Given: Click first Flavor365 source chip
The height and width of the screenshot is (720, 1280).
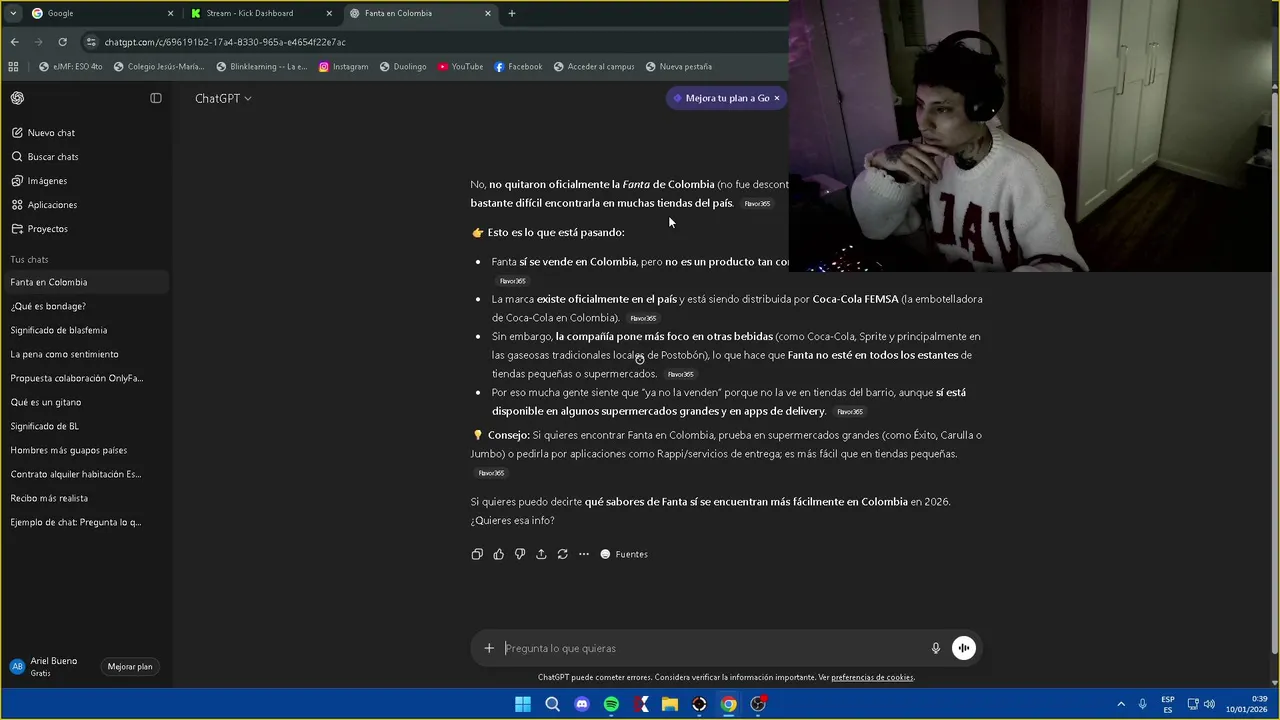Looking at the screenshot, I should pos(757,204).
